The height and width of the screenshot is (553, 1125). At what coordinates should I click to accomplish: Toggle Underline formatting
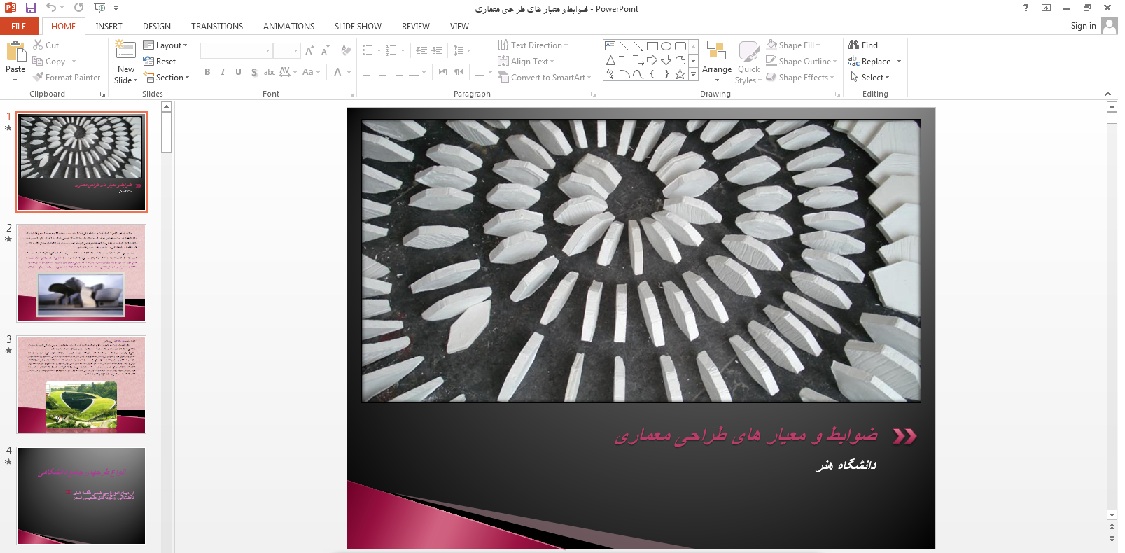pos(239,72)
